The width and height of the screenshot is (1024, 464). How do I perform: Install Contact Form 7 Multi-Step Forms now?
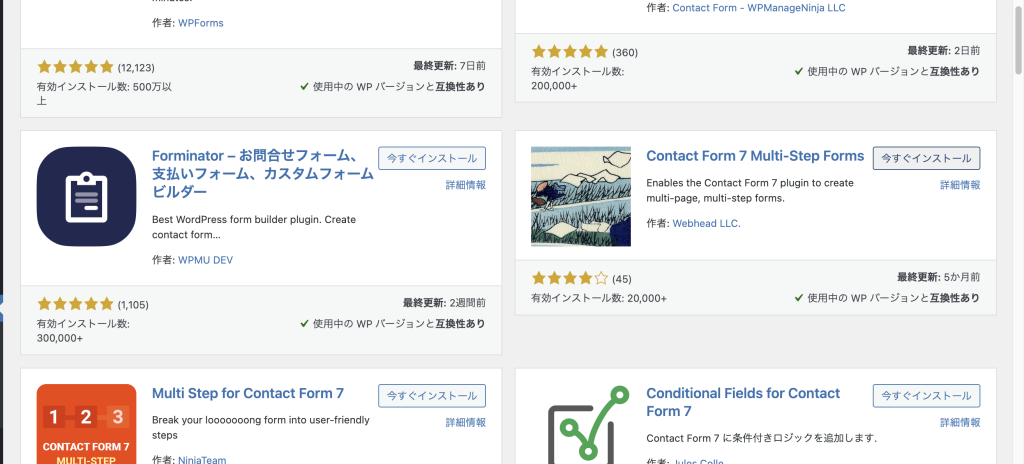(x=927, y=158)
